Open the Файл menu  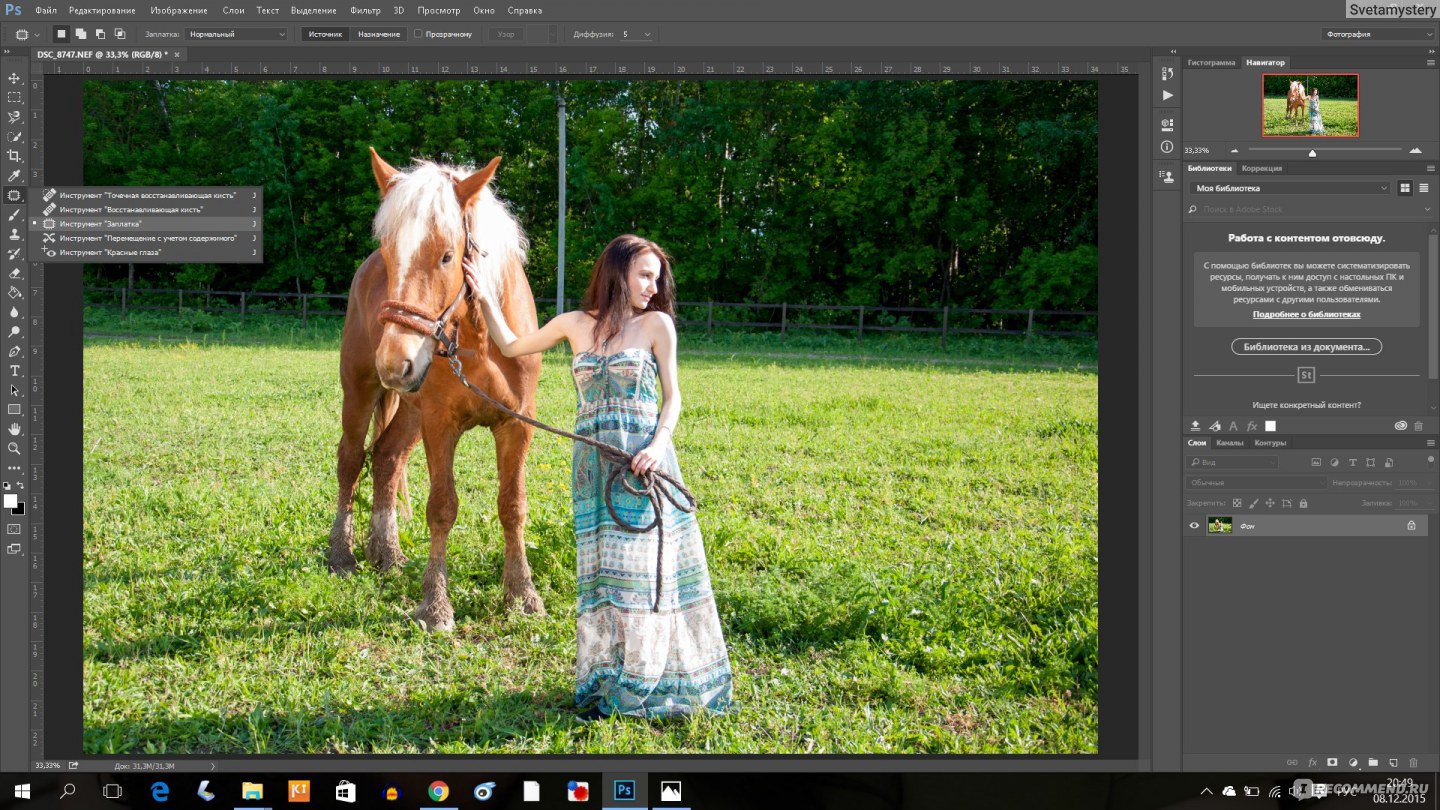click(46, 10)
